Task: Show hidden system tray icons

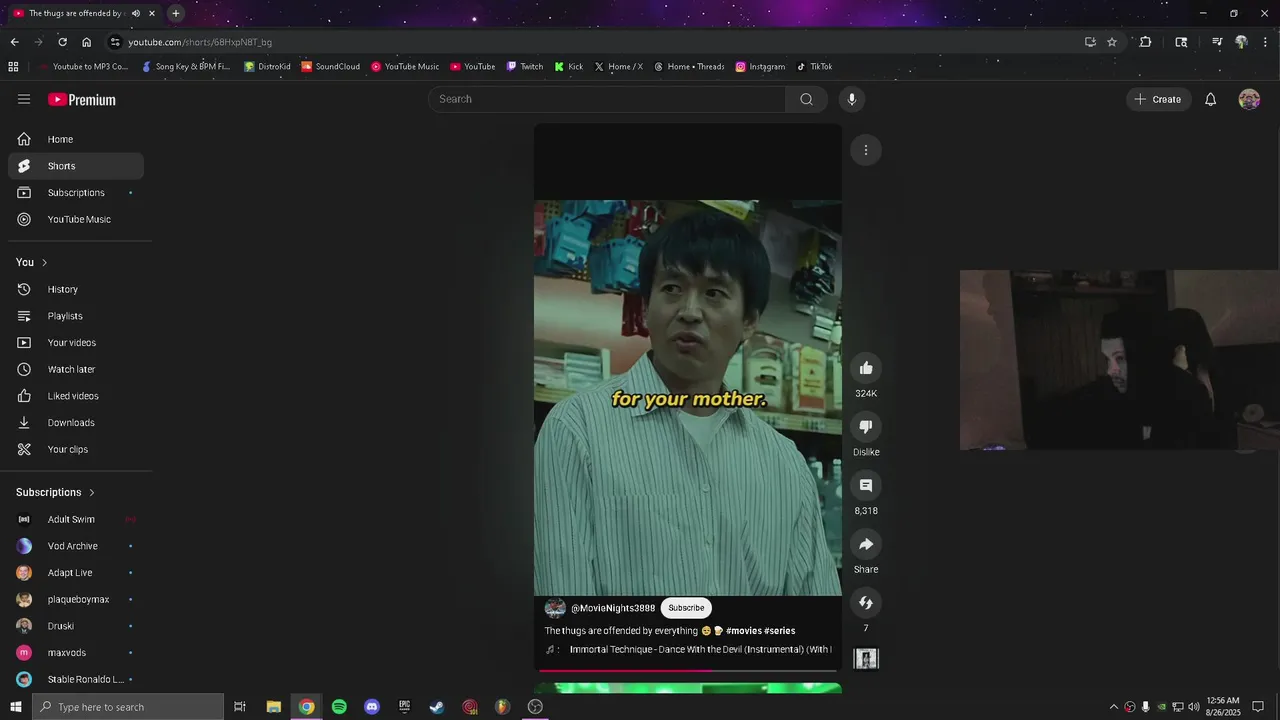Action: coord(1113,707)
